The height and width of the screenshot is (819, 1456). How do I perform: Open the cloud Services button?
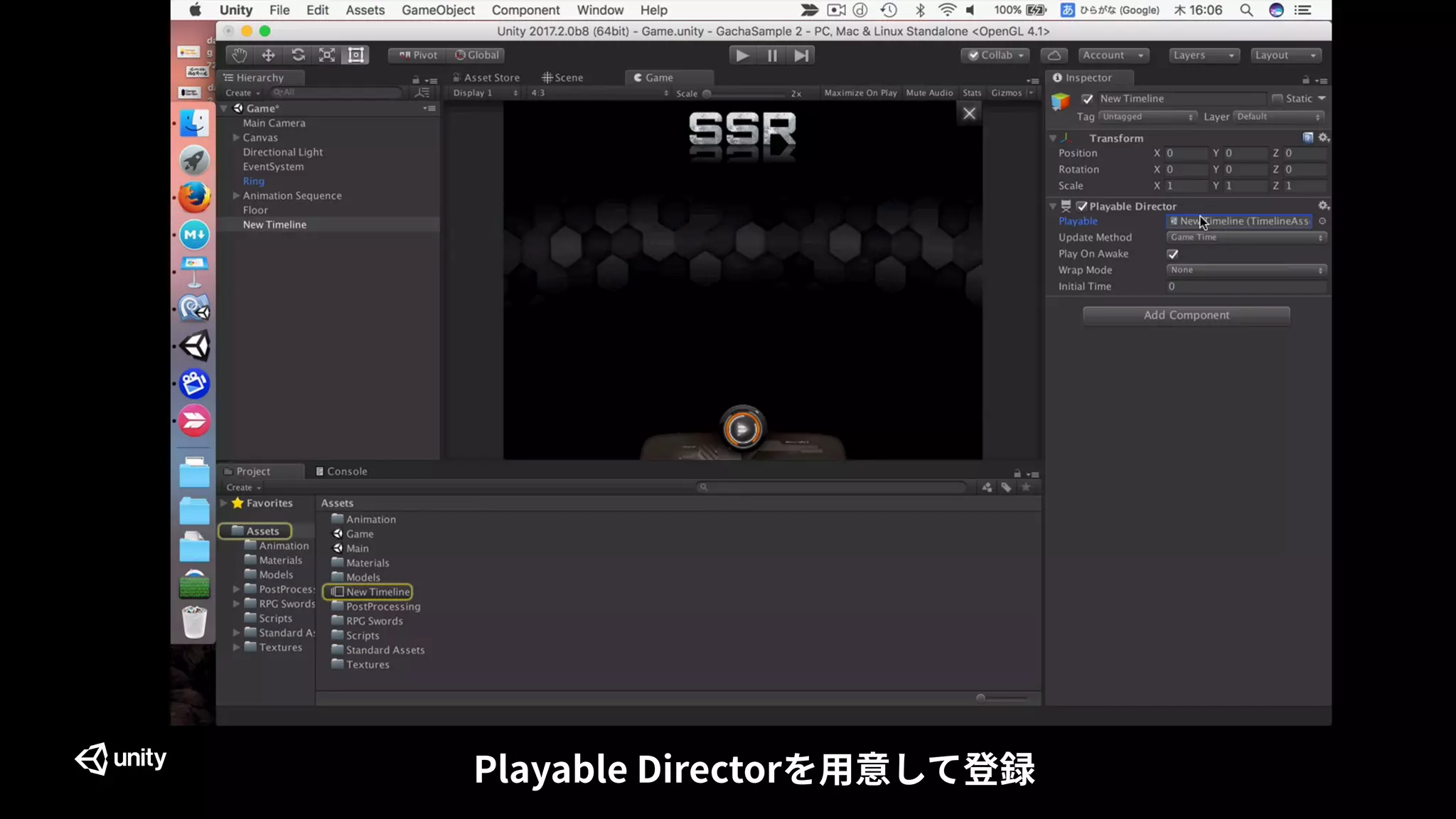coord(1054,55)
